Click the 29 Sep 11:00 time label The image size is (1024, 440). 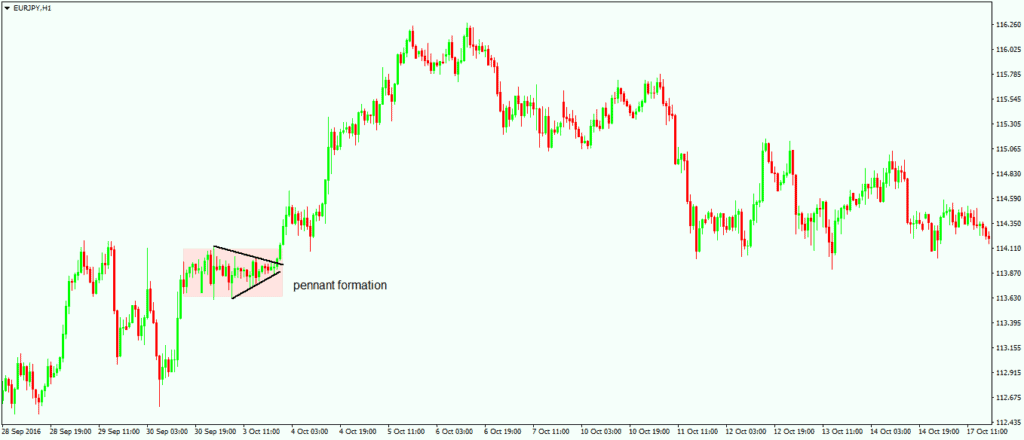[118, 432]
